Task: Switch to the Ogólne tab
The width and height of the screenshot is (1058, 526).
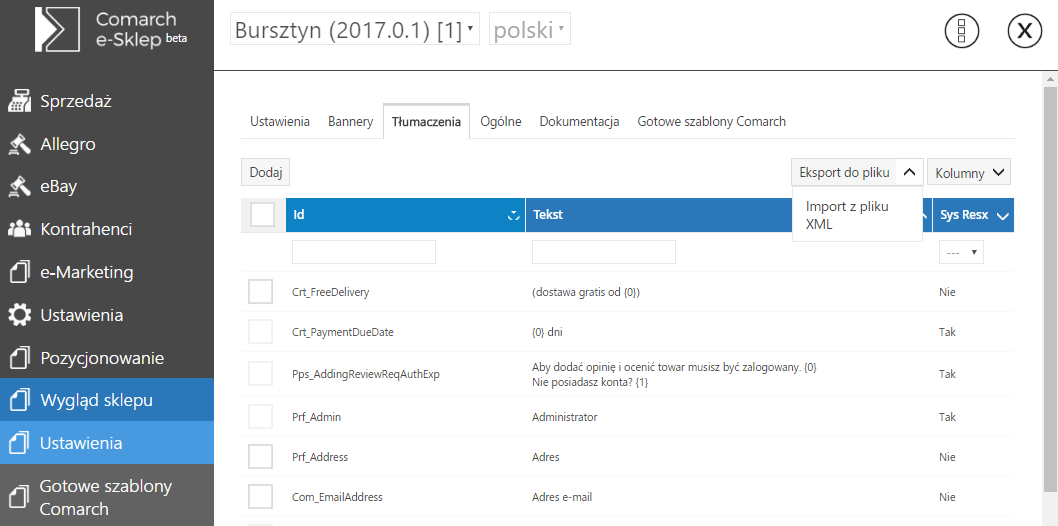Action: [501, 121]
